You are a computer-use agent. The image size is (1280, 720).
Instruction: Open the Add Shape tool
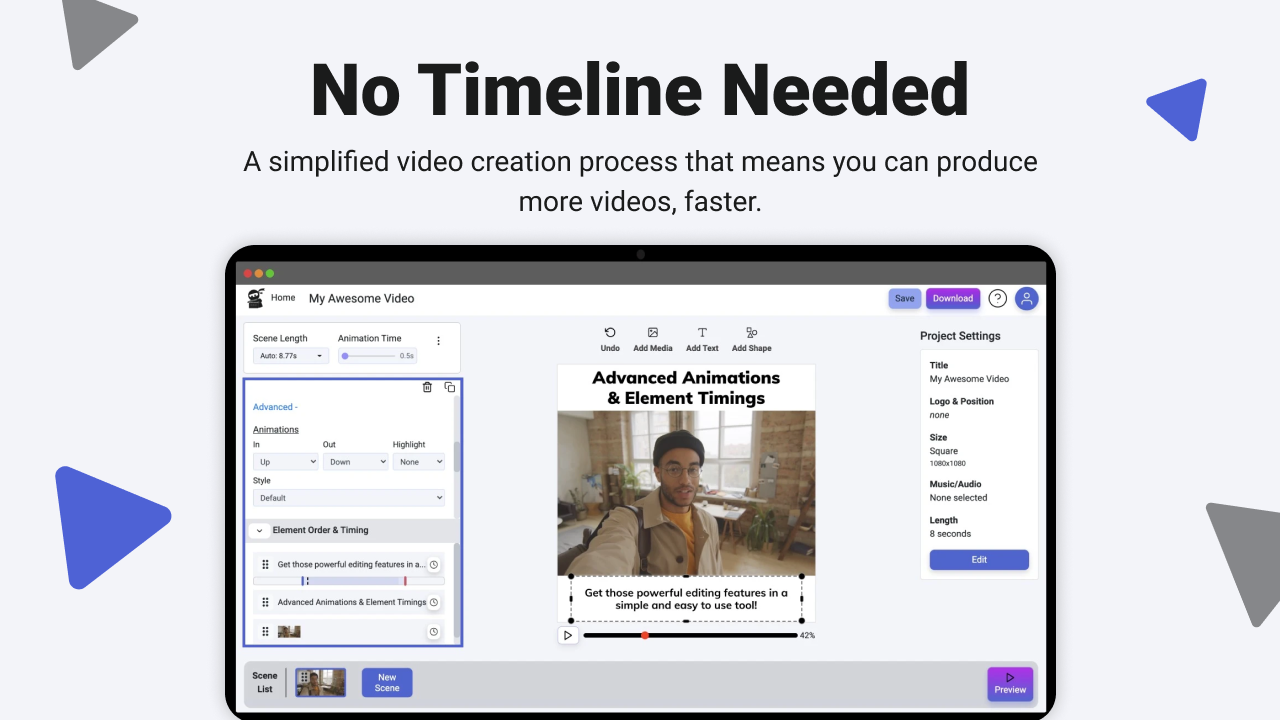pos(751,333)
